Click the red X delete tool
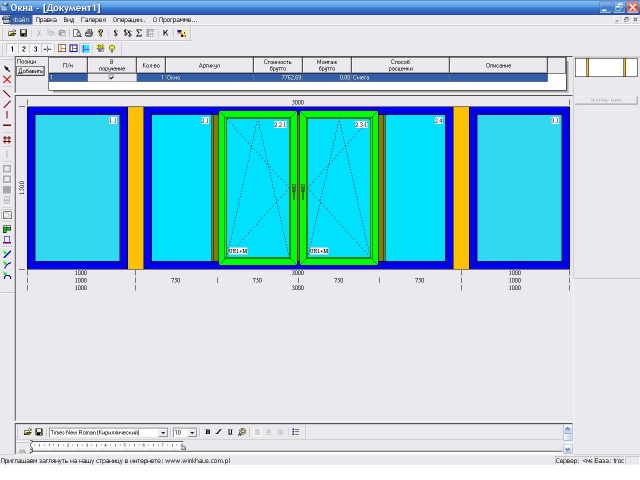 tap(7, 80)
